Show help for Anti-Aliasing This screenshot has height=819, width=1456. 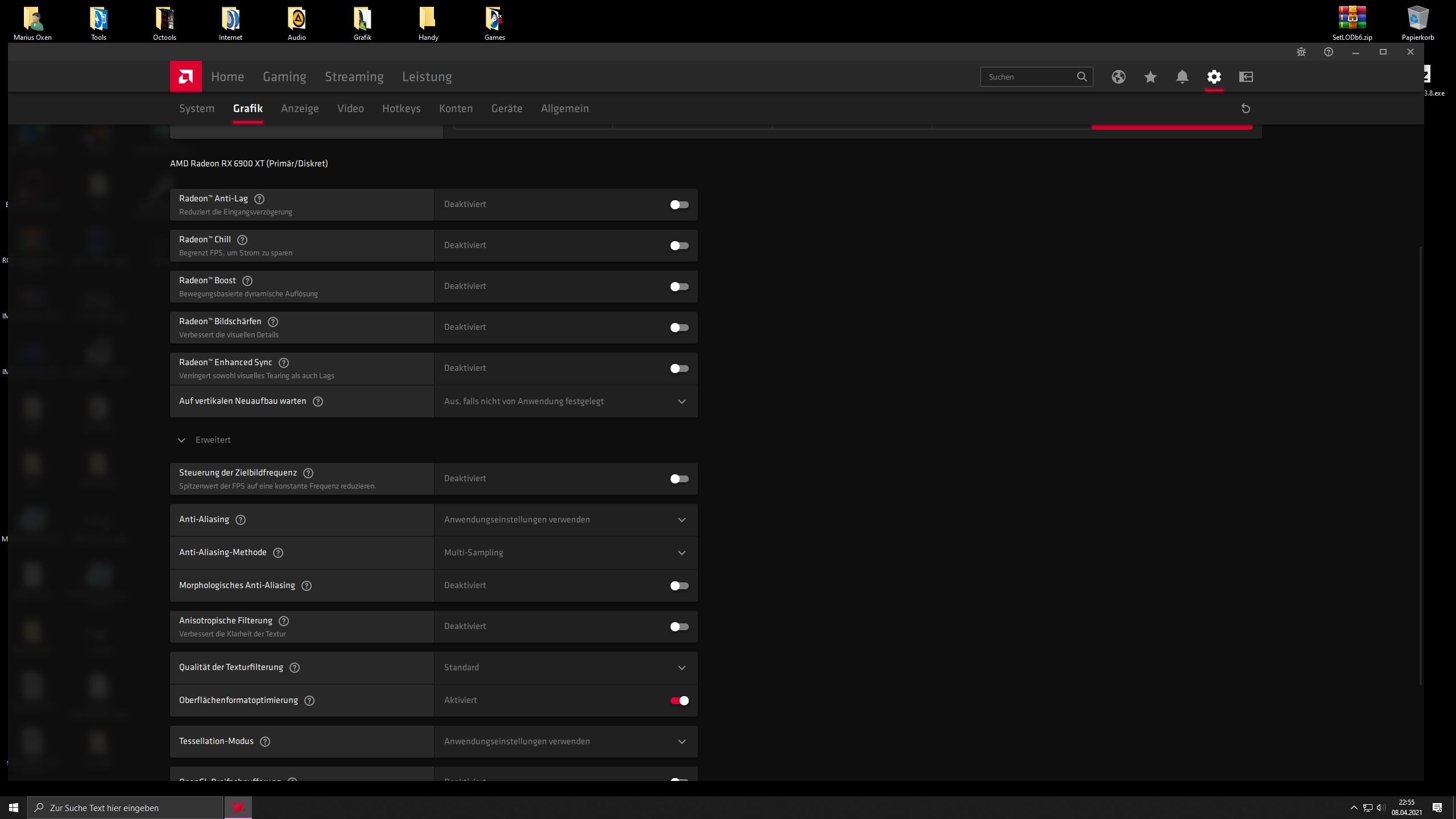[x=241, y=520]
